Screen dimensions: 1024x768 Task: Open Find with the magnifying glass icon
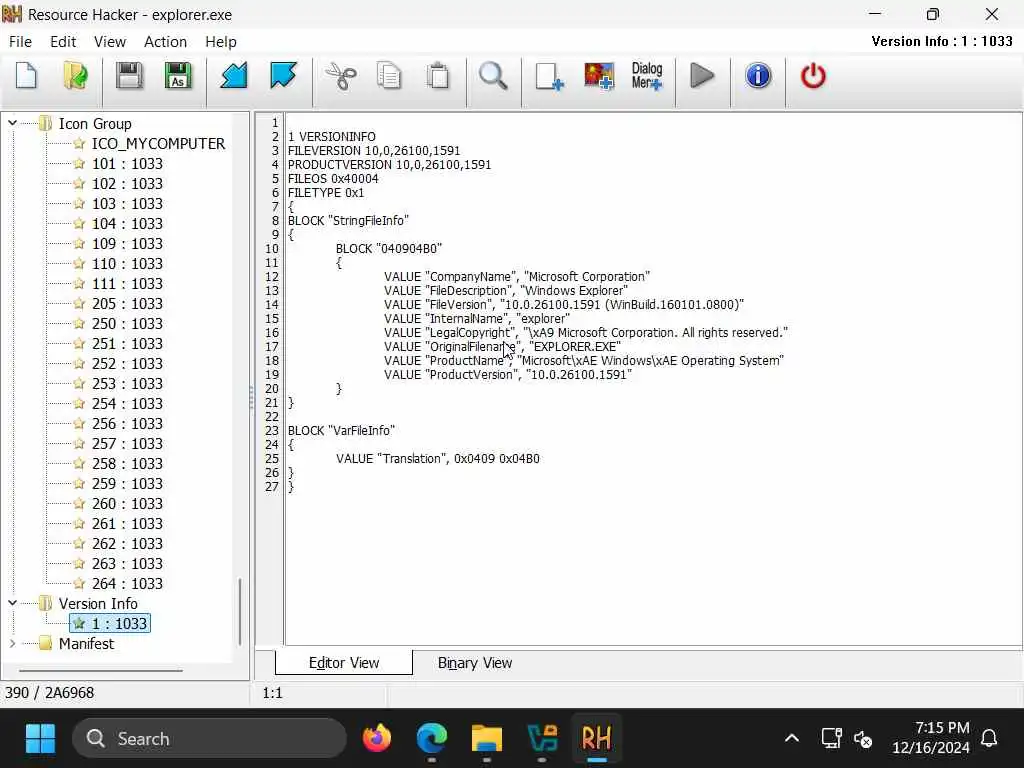[x=493, y=76]
